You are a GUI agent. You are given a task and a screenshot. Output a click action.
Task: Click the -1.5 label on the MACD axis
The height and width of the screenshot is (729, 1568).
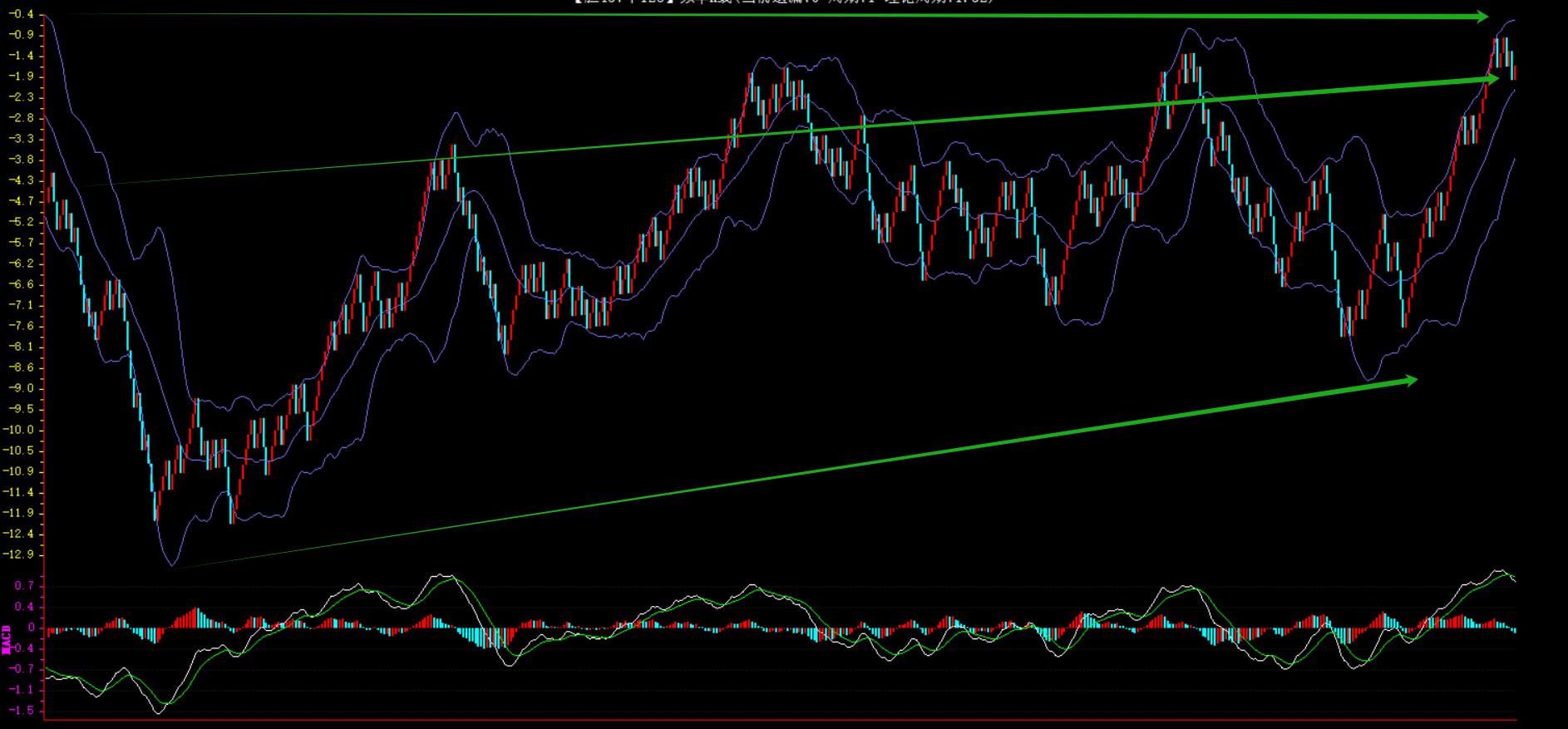23,711
